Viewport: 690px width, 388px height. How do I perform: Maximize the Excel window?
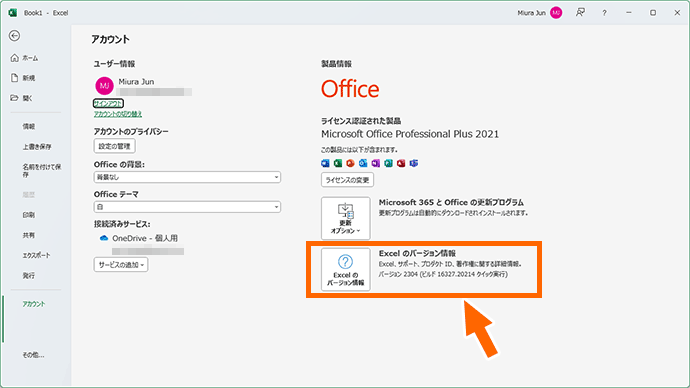pyautogui.click(x=653, y=13)
